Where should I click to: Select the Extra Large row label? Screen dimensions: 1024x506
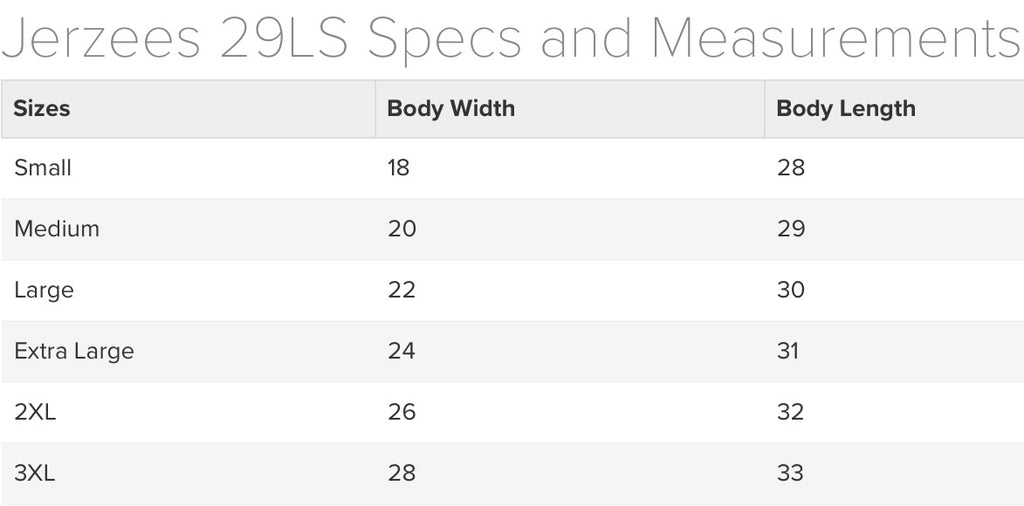tap(74, 351)
